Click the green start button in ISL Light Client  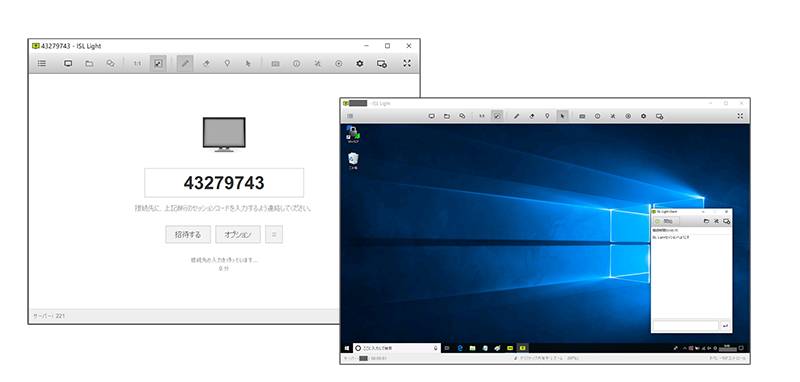666,221
